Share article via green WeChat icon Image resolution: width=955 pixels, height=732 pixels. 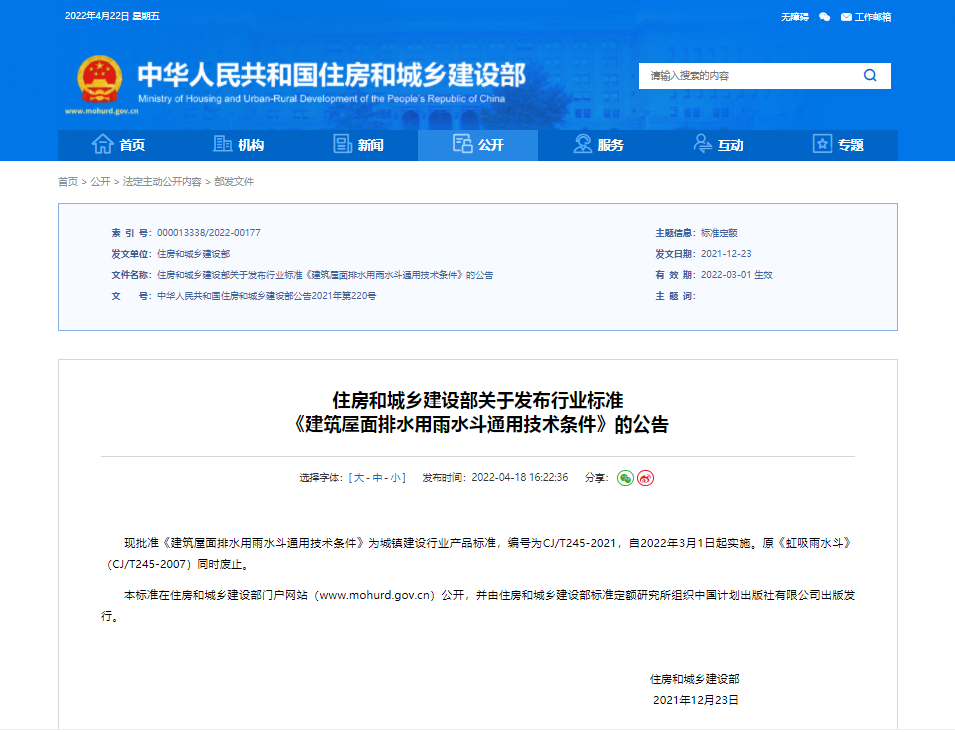click(x=625, y=478)
